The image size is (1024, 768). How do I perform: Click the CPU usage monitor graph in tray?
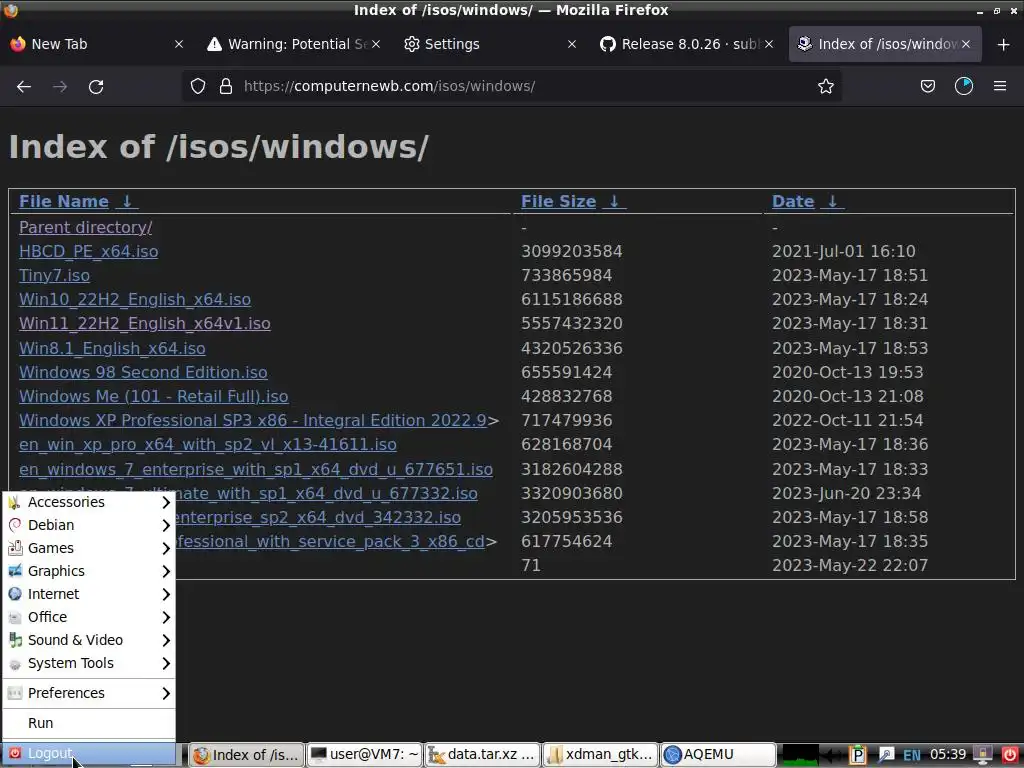coord(800,755)
